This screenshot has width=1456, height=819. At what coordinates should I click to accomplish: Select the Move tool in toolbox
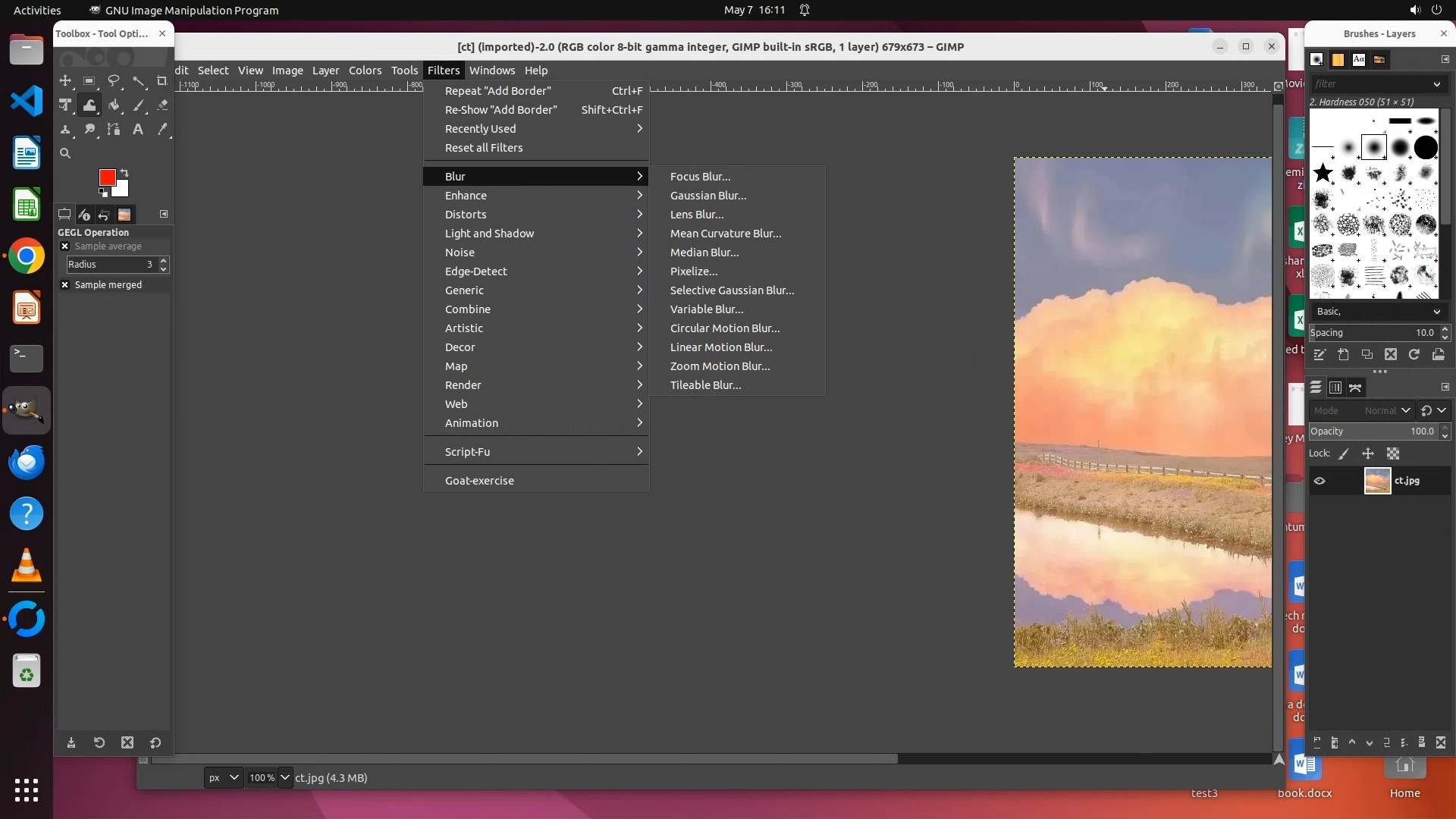pyautogui.click(x=65, y=81)
